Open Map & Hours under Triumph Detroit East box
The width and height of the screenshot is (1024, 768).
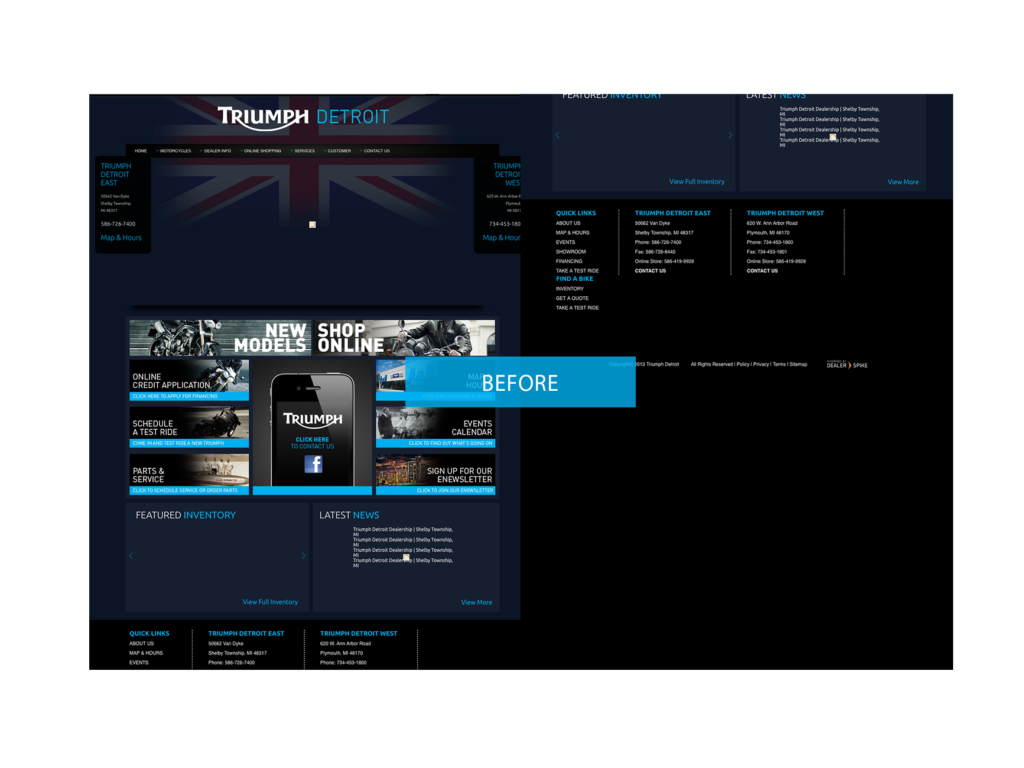(x=121, y=238)
